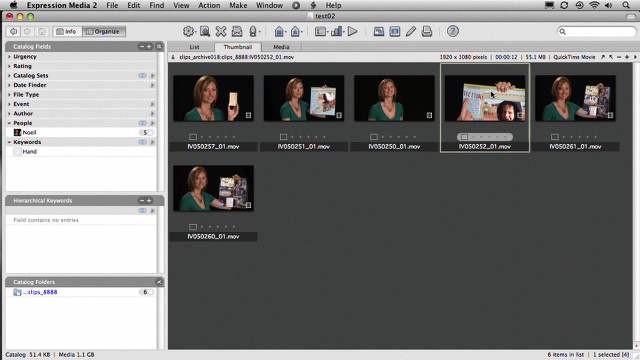Expand the Date Finder field

pos(9,85)
